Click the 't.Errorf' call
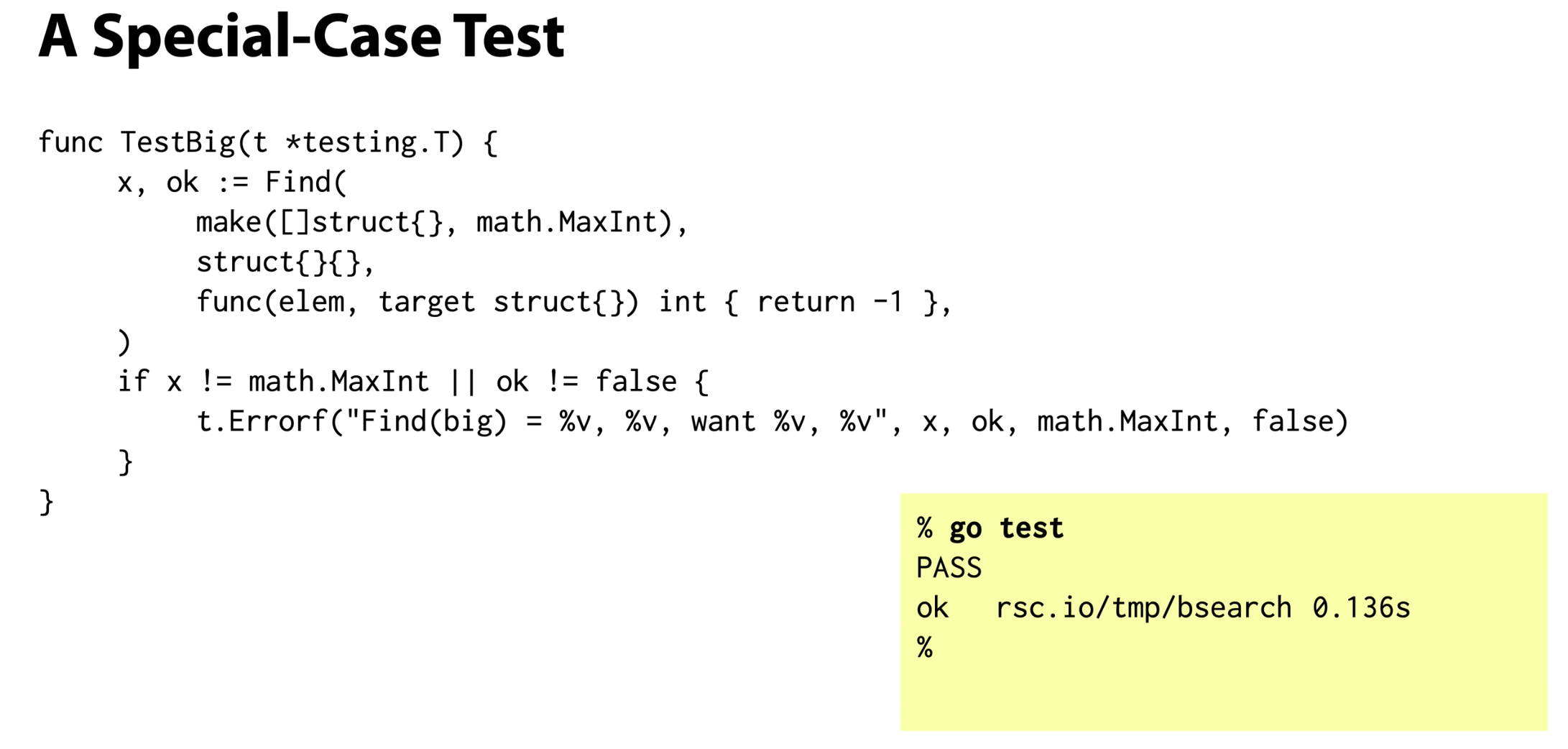The height and width of the screenshot is (749, 1568). point(262,421)
